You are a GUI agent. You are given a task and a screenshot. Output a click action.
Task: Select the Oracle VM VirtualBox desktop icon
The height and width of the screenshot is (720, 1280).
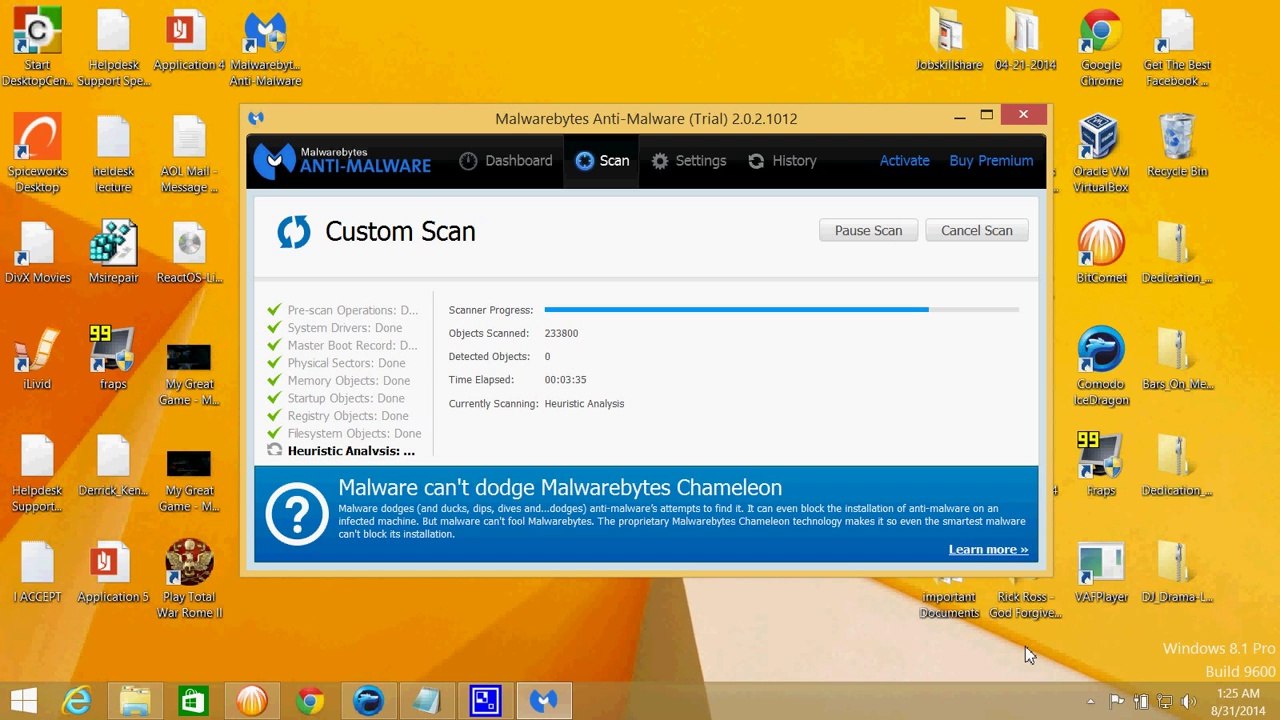tap(1100, 153)
